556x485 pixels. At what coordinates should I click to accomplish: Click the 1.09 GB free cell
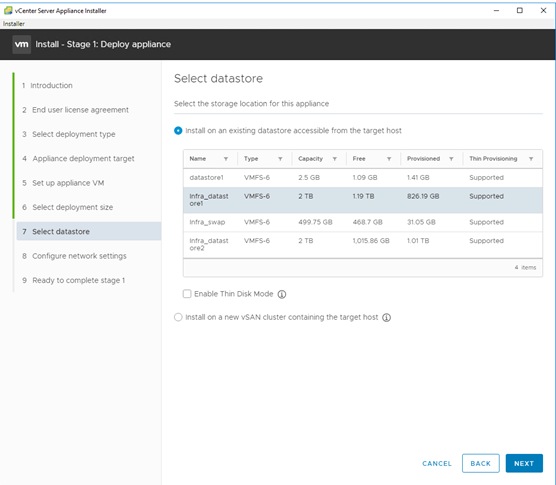pos(365,178)
